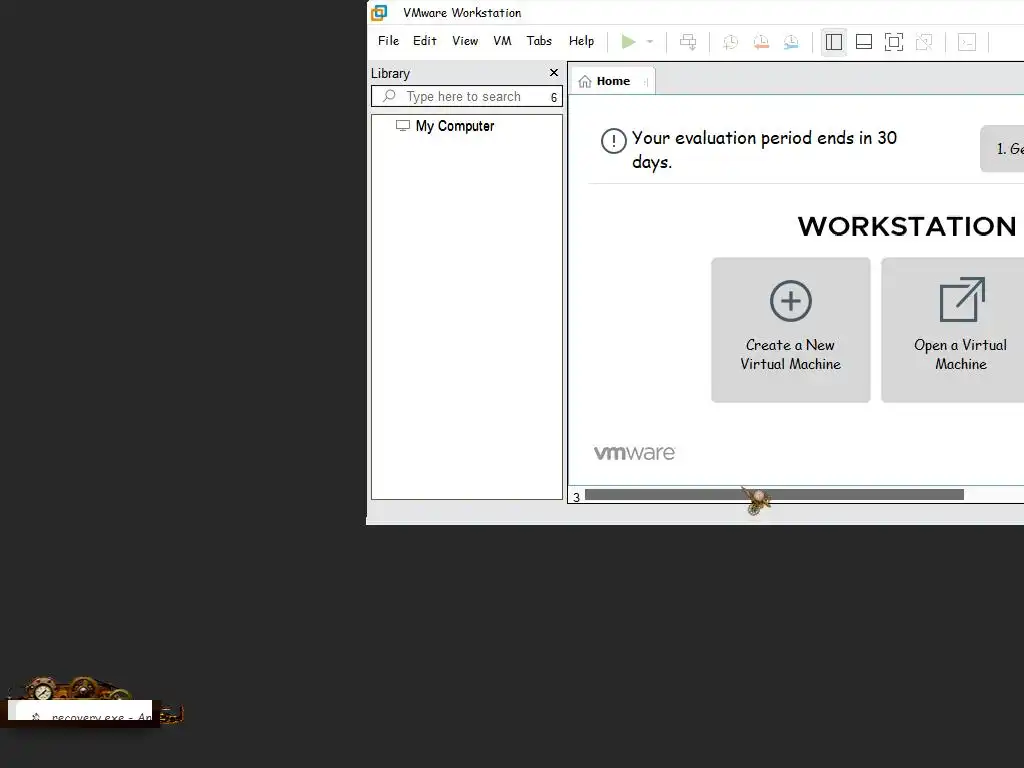Click the monitor icon beside My Computer

[x=403, y=125]
